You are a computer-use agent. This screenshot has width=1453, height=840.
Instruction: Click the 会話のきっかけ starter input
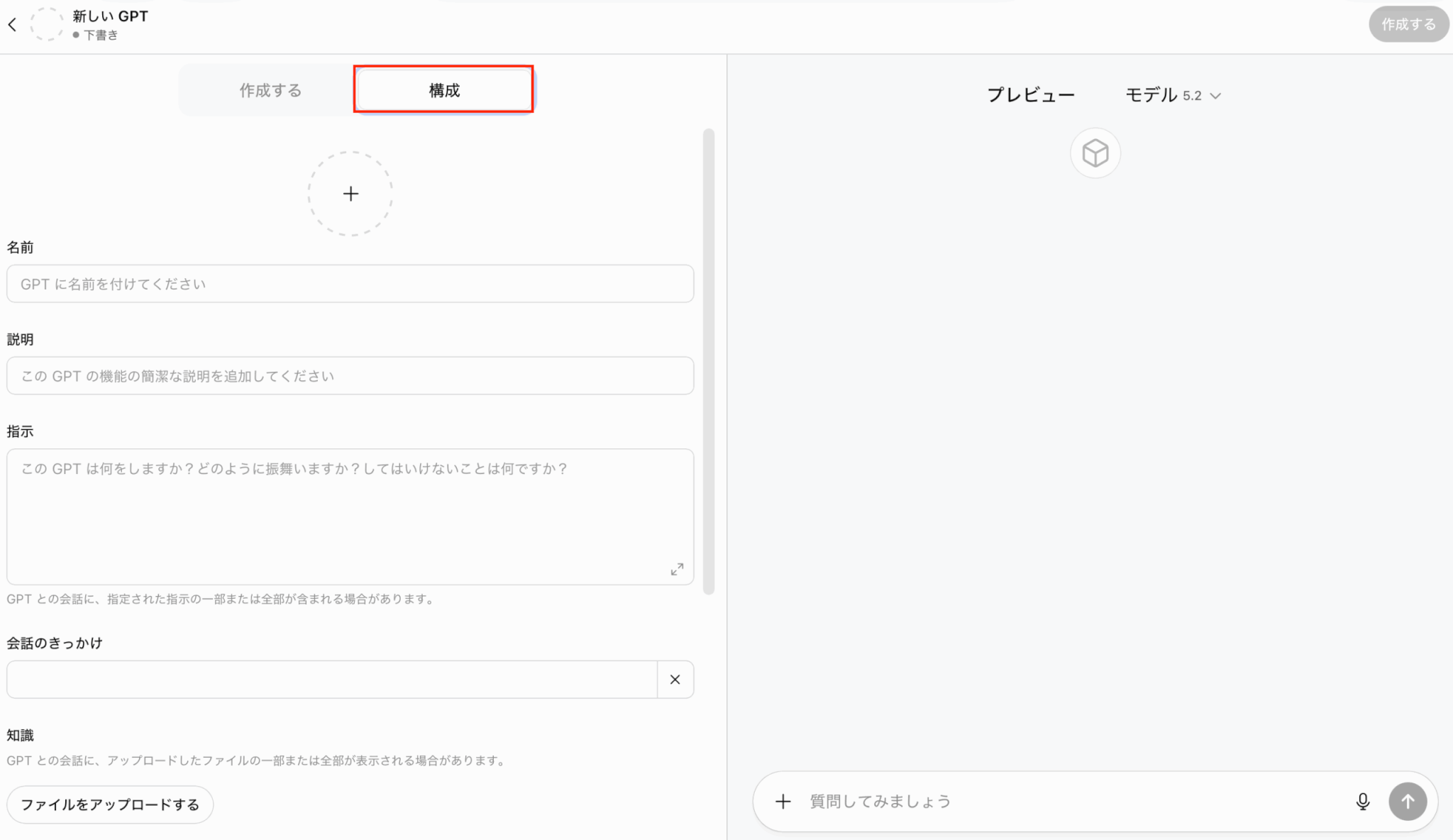(x=332, y=680)
